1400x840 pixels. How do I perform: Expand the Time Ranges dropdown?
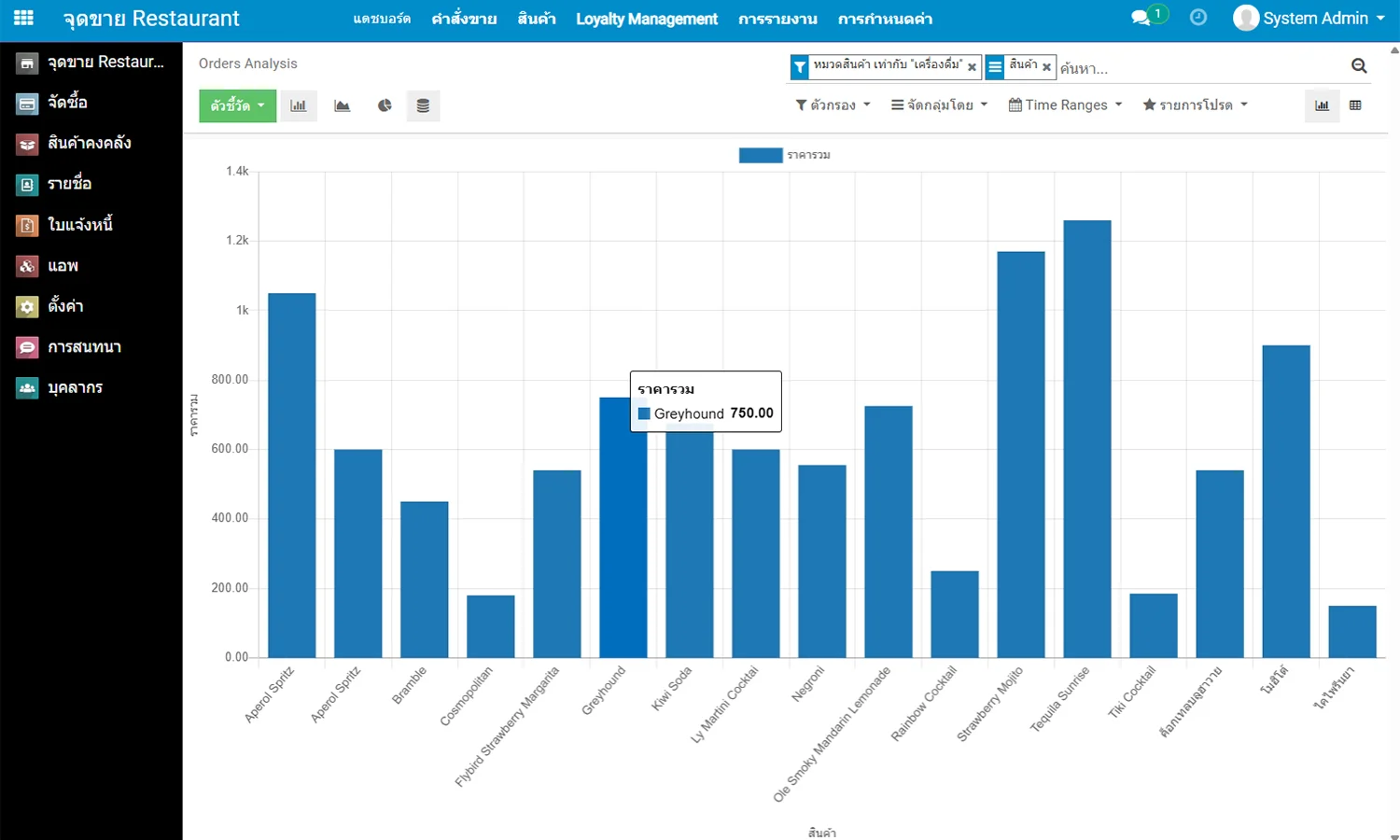click(x=1065, y=105)
